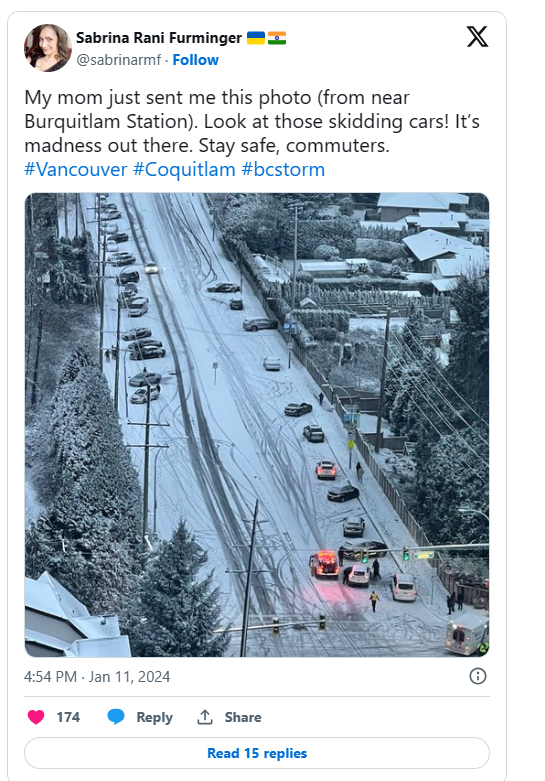Screen dimensions: 545x781
Task: Open the snowy road photo
Action: pyautogui.click(x=257, y=425)
